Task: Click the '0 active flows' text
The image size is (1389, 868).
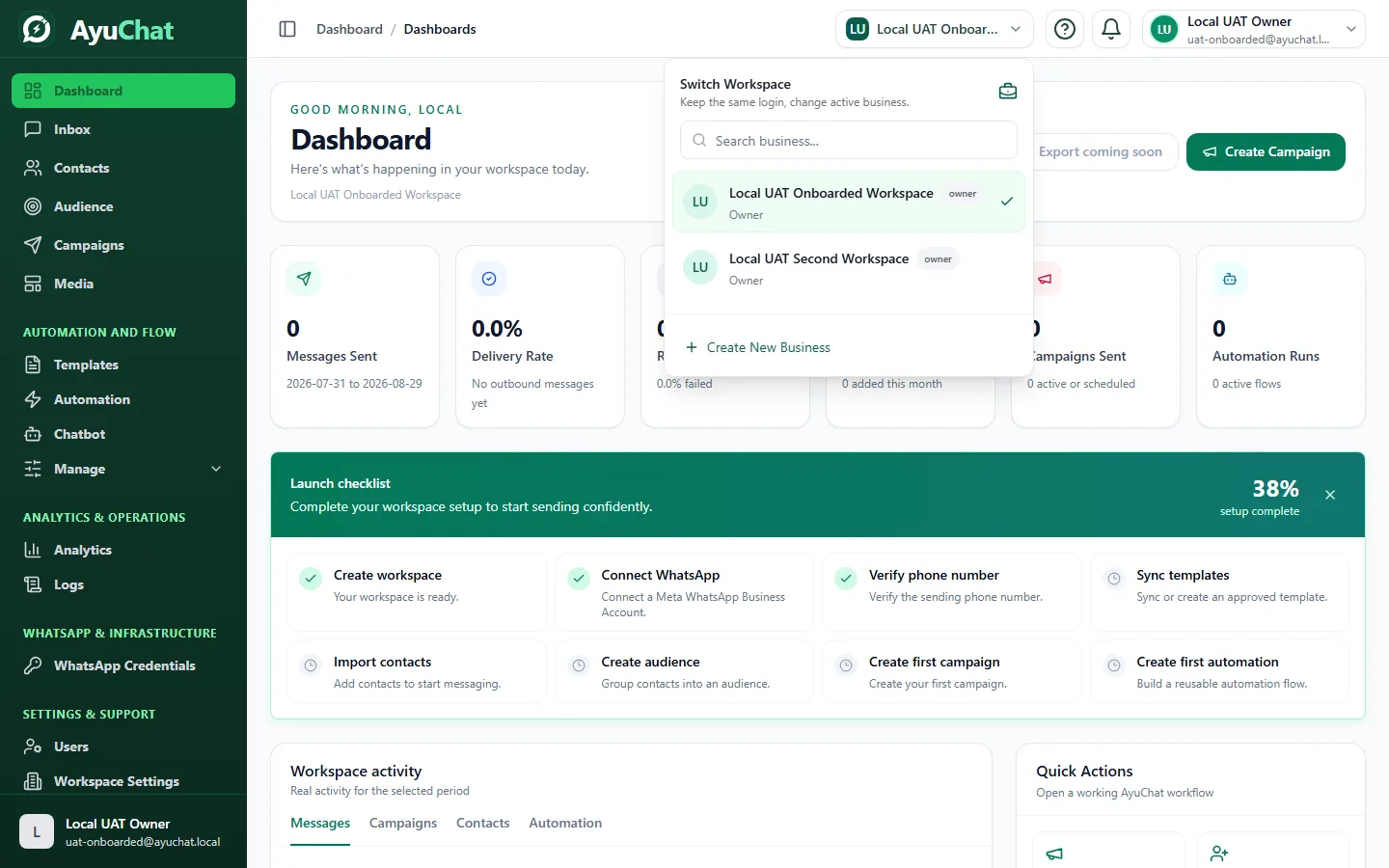Action: (1246, 384)
